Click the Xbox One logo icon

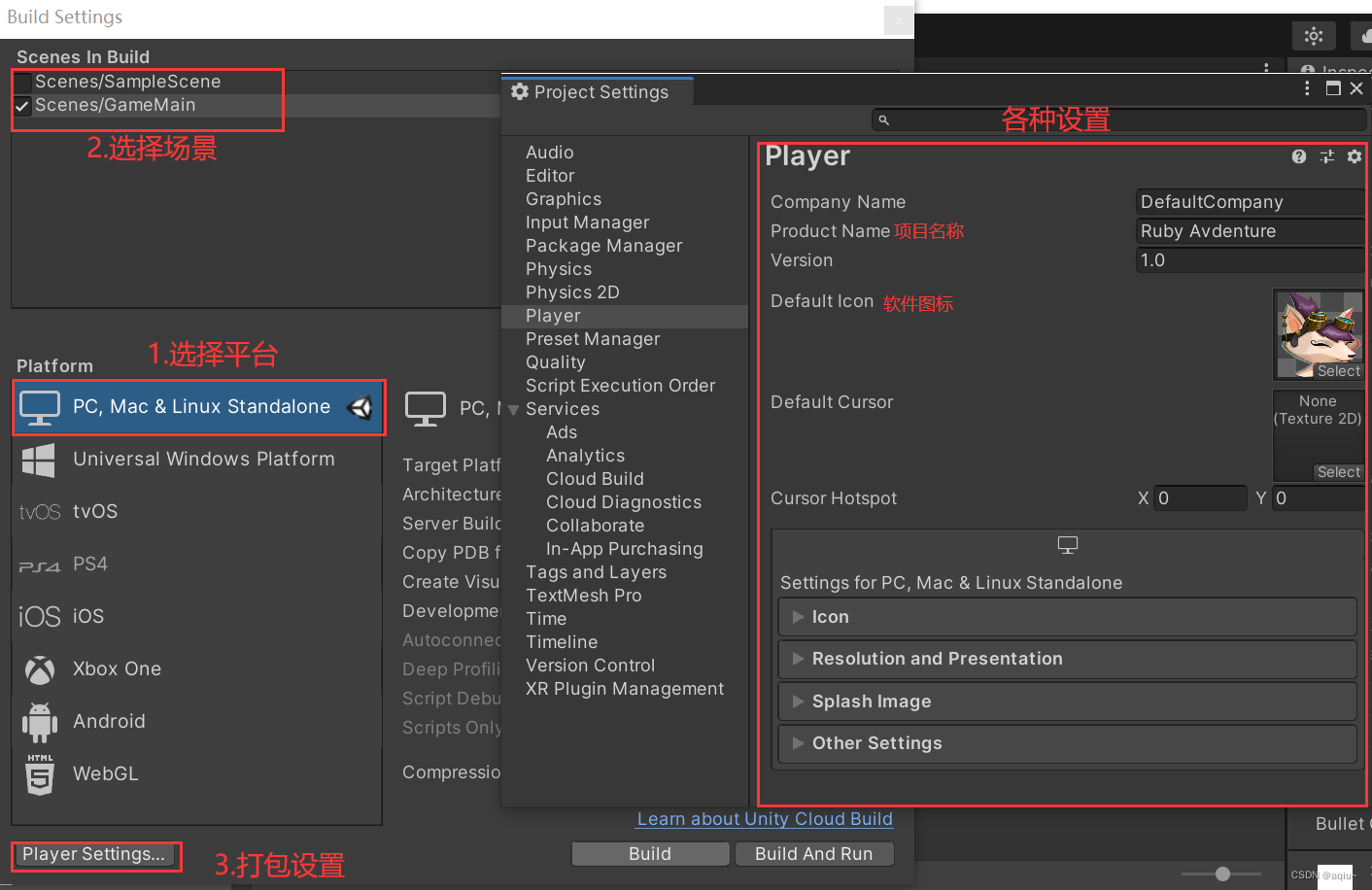coord(40,669)
